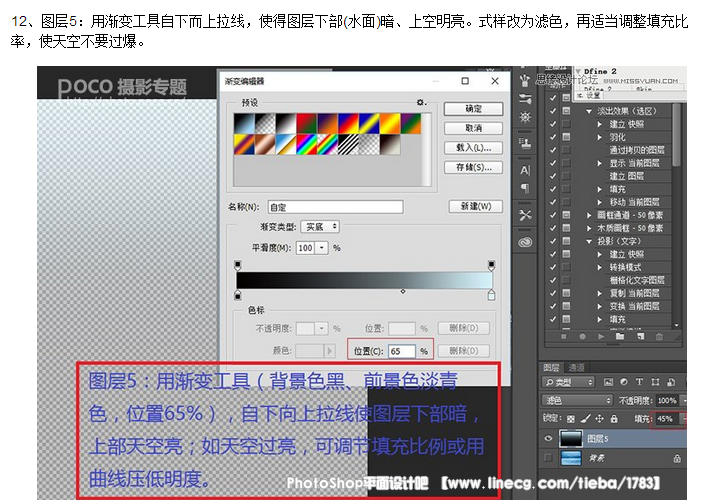Filter layers by type layer icon
The image size is (710, 500).
(x=639, y=382)
